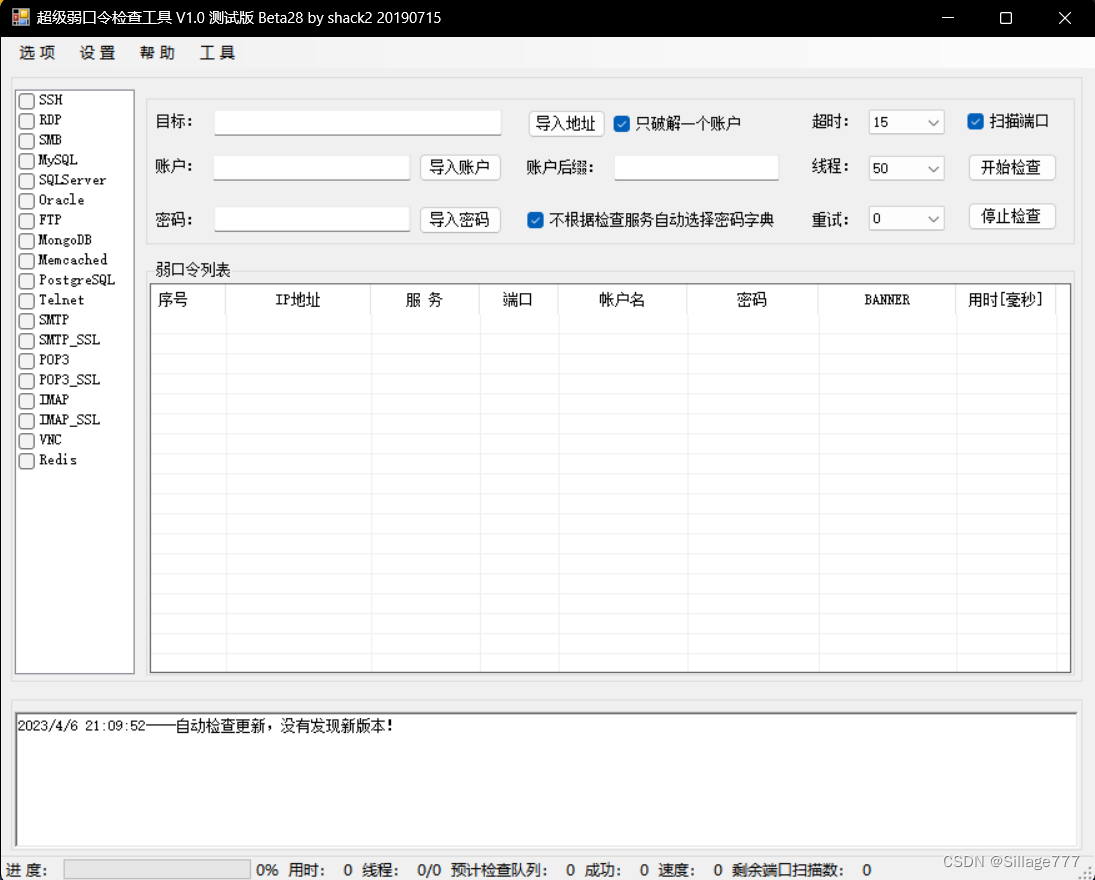The height and width of the screenshot is (880, 1095).
Task: Expand the 线程 thread count dropdown
Action: [x=933, y=168]
